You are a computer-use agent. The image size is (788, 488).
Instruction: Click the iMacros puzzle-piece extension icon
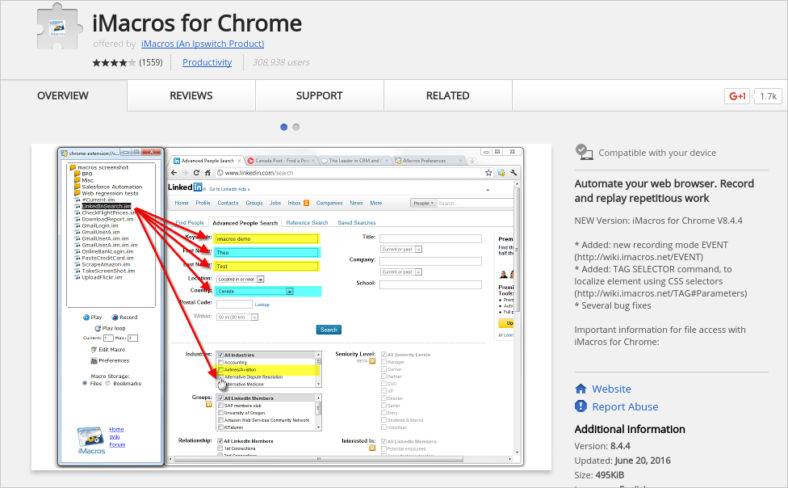click(59, 26)
